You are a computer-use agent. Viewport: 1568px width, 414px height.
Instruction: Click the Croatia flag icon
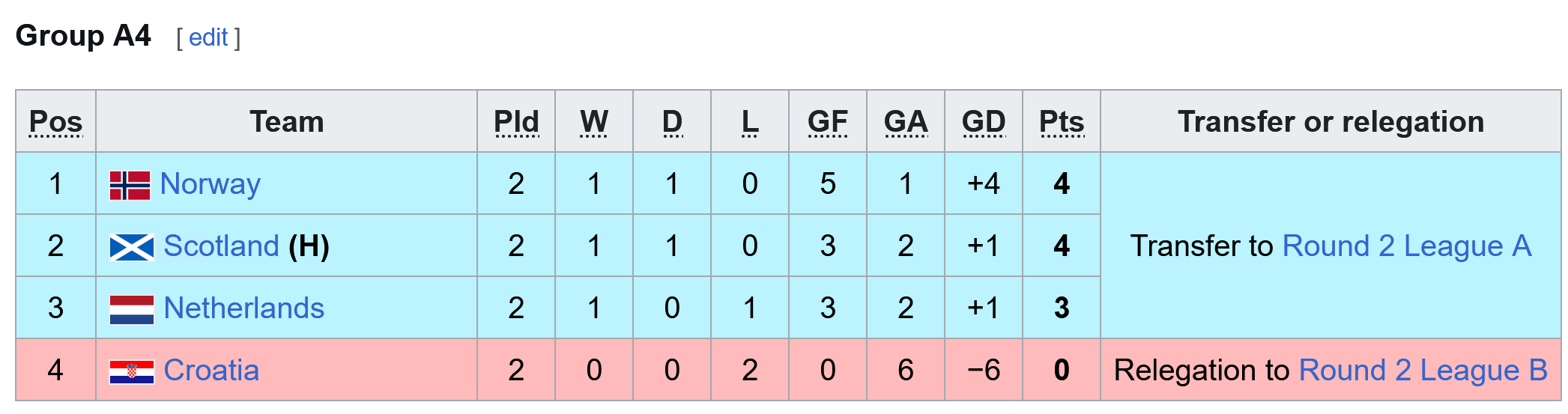(131, 371)
